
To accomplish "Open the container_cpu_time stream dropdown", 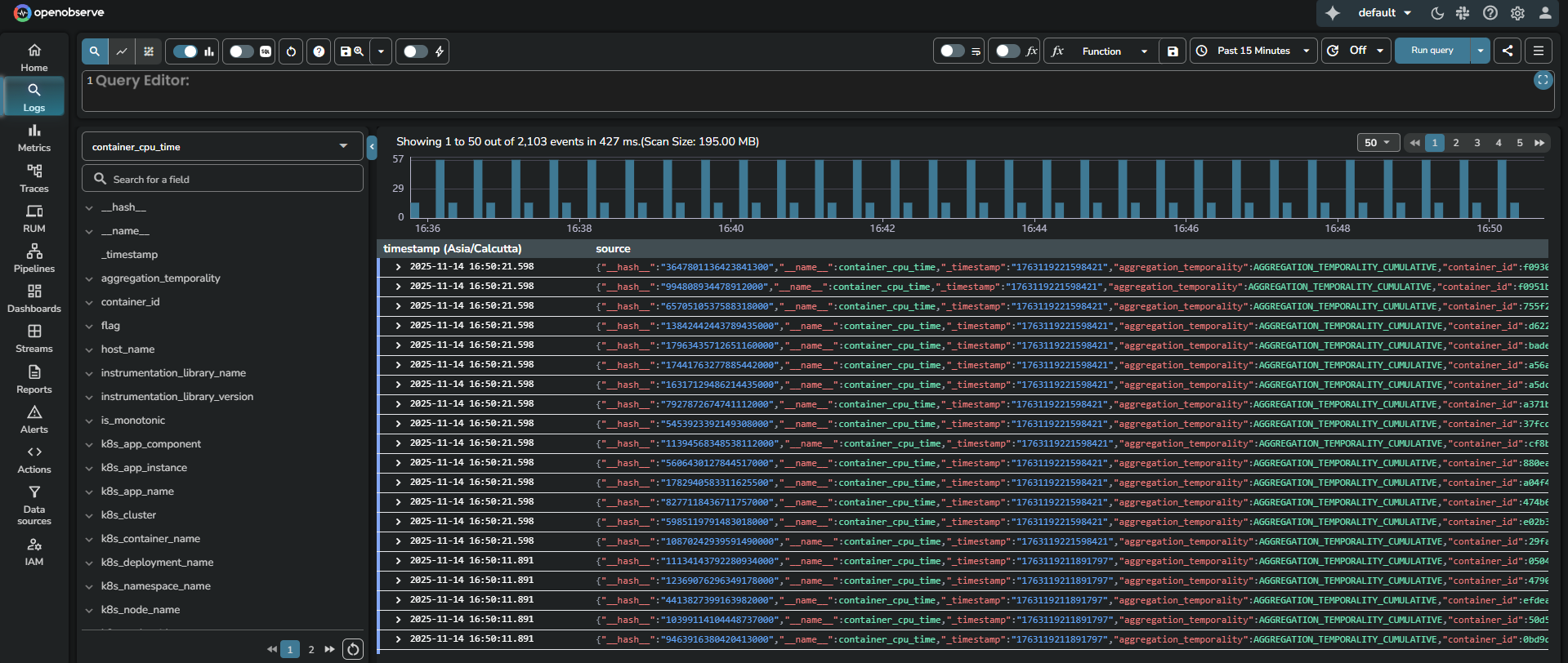I will tap(221, 147).
